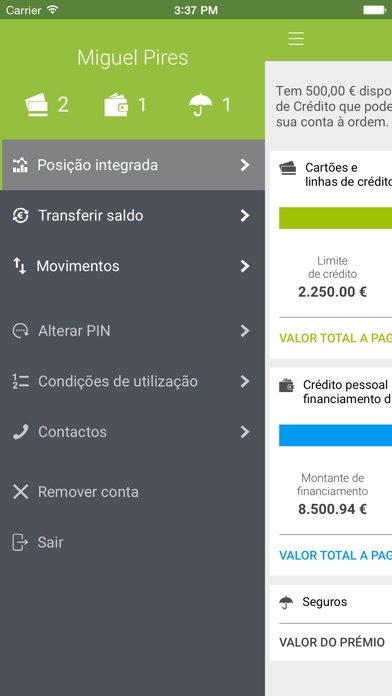Click the green credit usage bar
Viewport: 392px width, 696px height.
click(x=335, y=218)
